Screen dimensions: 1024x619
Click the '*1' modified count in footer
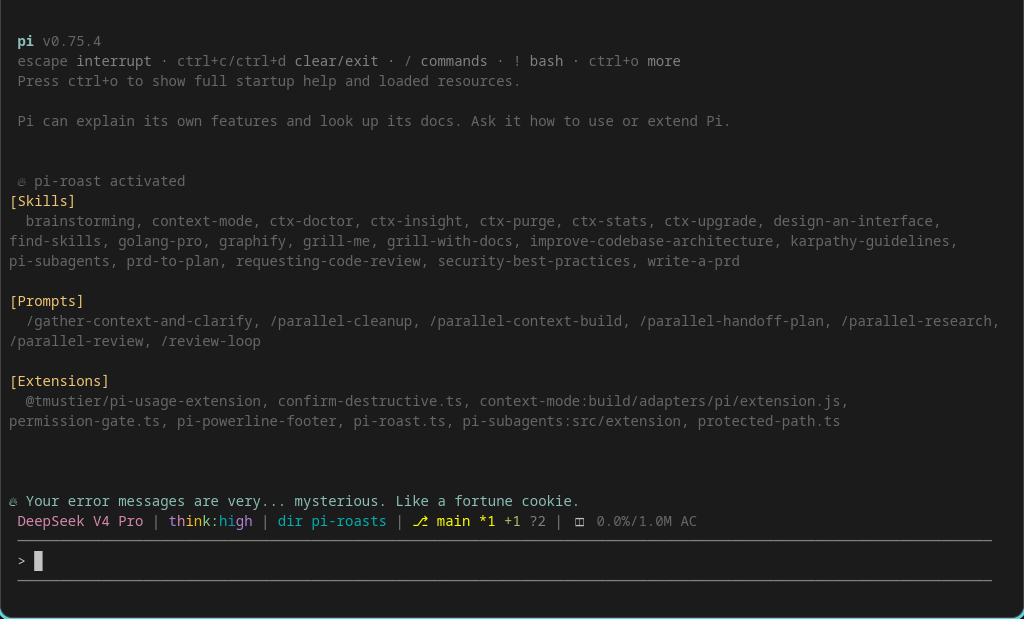487,522
